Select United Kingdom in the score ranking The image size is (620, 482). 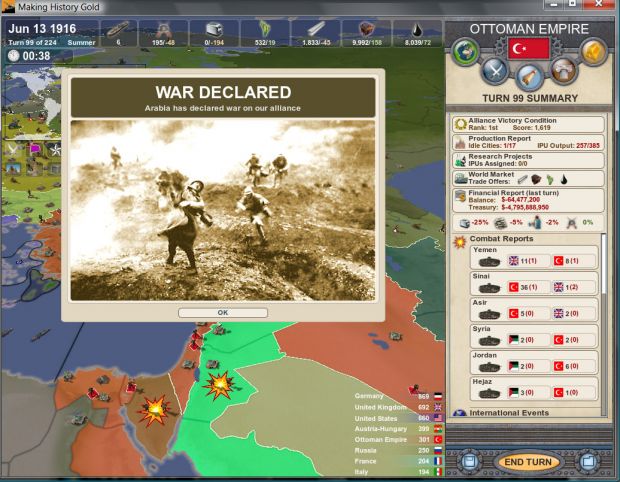[x=398, y=407]
